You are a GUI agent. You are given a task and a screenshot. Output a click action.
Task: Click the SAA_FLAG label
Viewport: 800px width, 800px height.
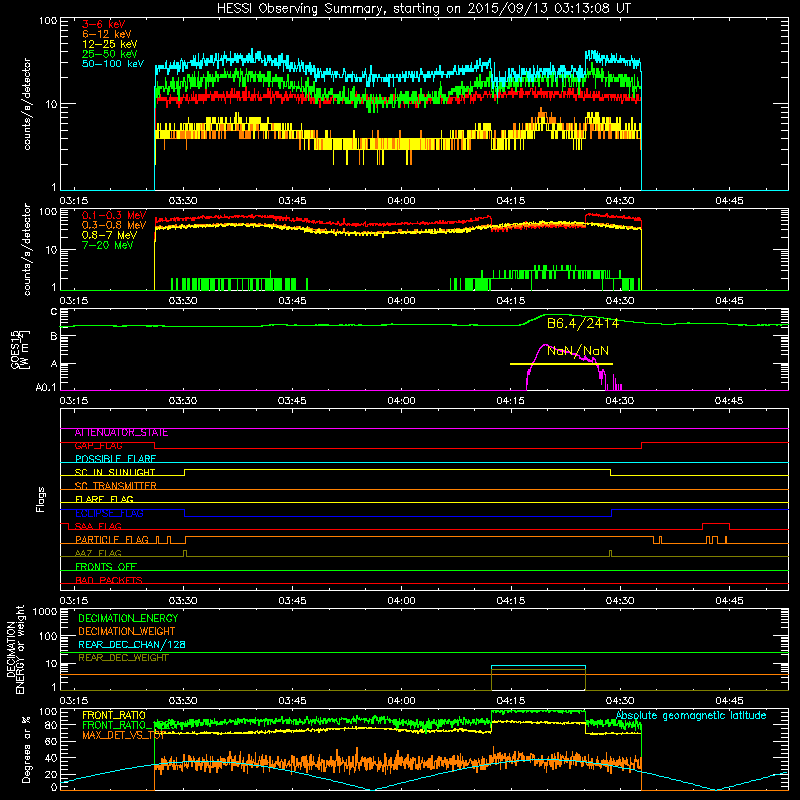coord(98,527)
